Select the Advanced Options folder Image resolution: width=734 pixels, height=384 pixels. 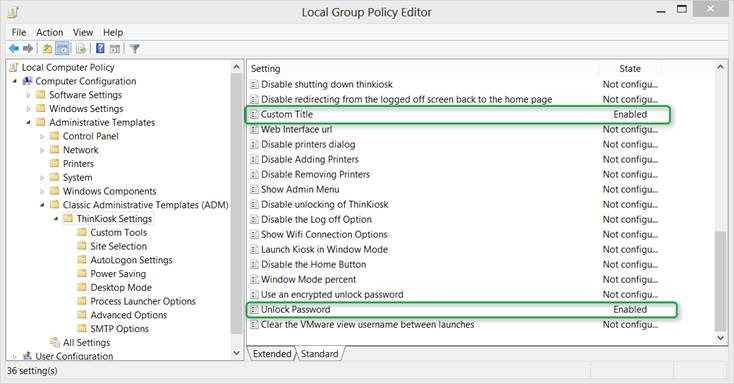click(128, 315)
